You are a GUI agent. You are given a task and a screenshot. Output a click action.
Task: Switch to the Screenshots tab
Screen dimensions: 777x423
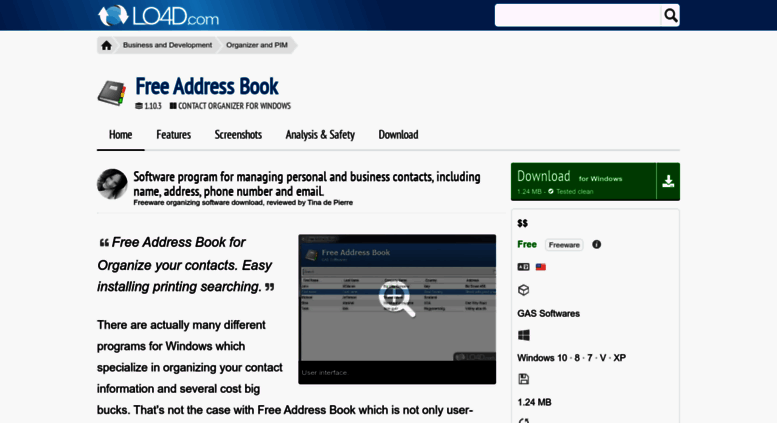click(238, 135)
